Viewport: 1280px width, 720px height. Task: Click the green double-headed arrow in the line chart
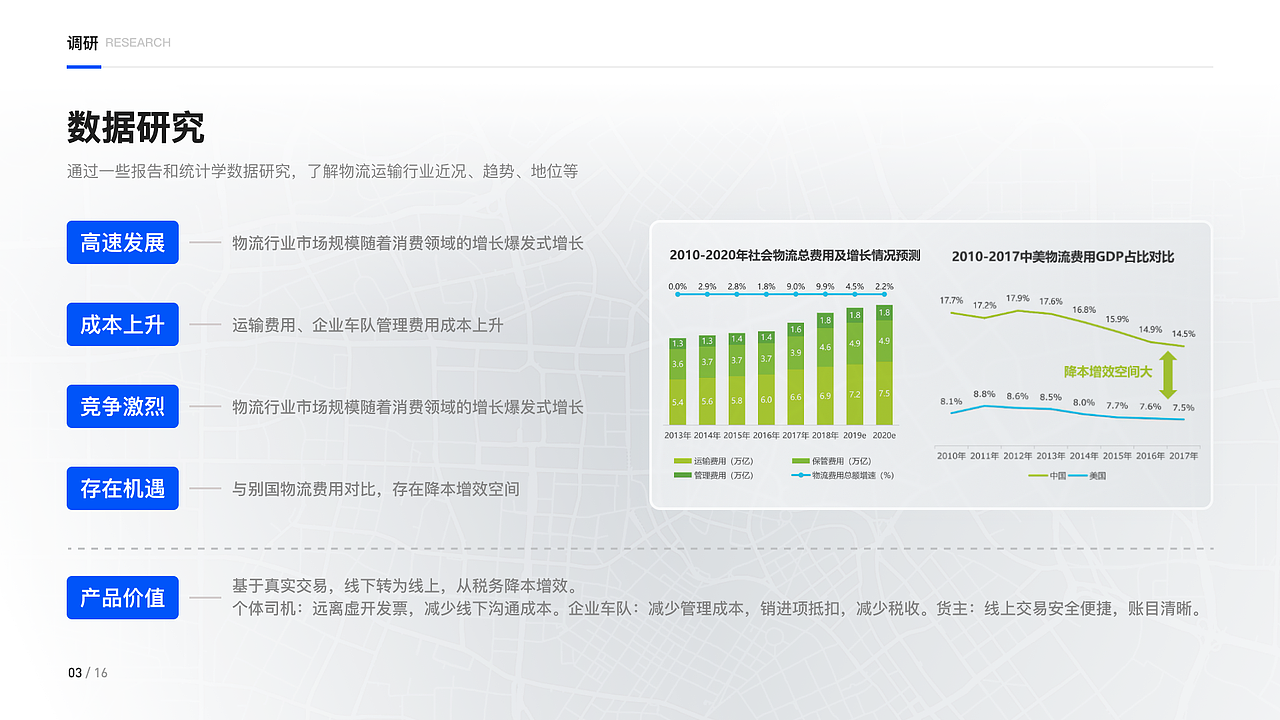pyautogui.click(x=1167, y=376)
